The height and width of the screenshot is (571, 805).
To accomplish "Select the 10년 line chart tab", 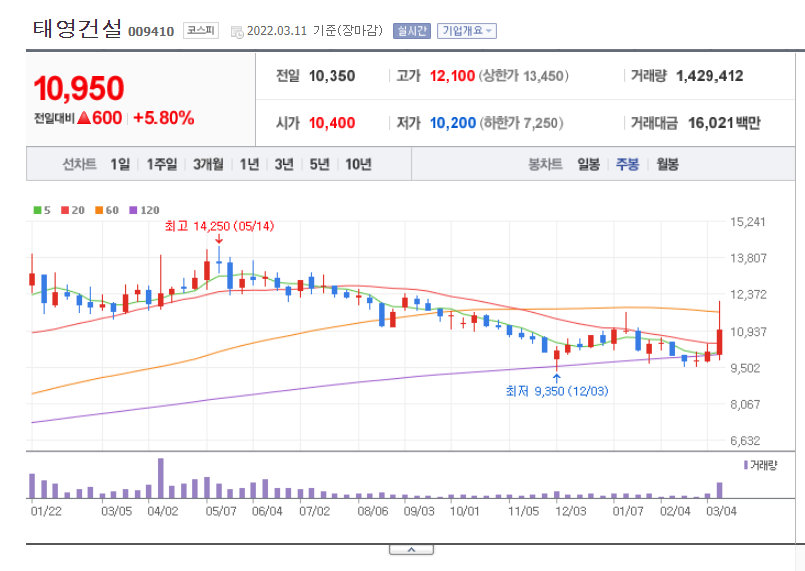I will coord(358,164).
